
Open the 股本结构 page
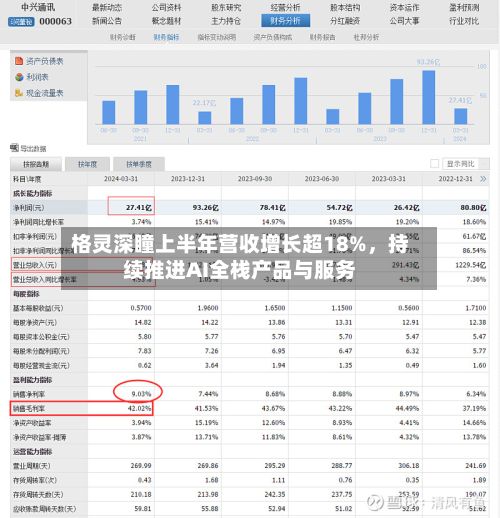(x=345, y=8)
